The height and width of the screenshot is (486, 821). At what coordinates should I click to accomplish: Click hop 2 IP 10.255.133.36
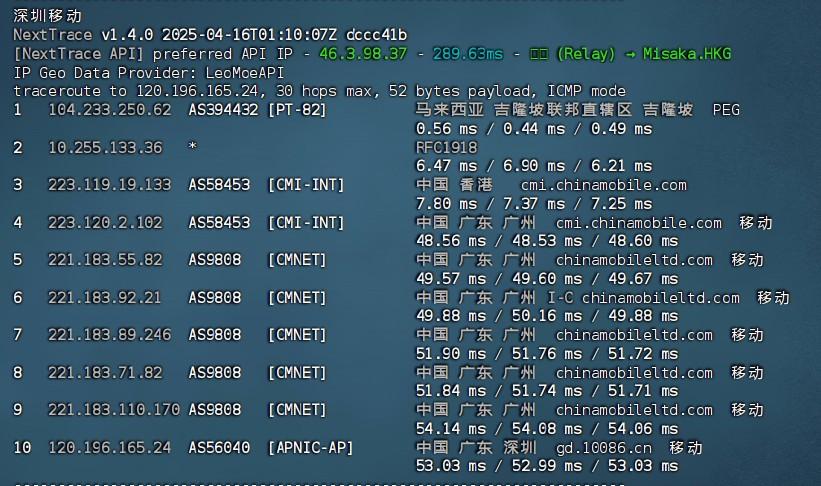pos(105,148)
